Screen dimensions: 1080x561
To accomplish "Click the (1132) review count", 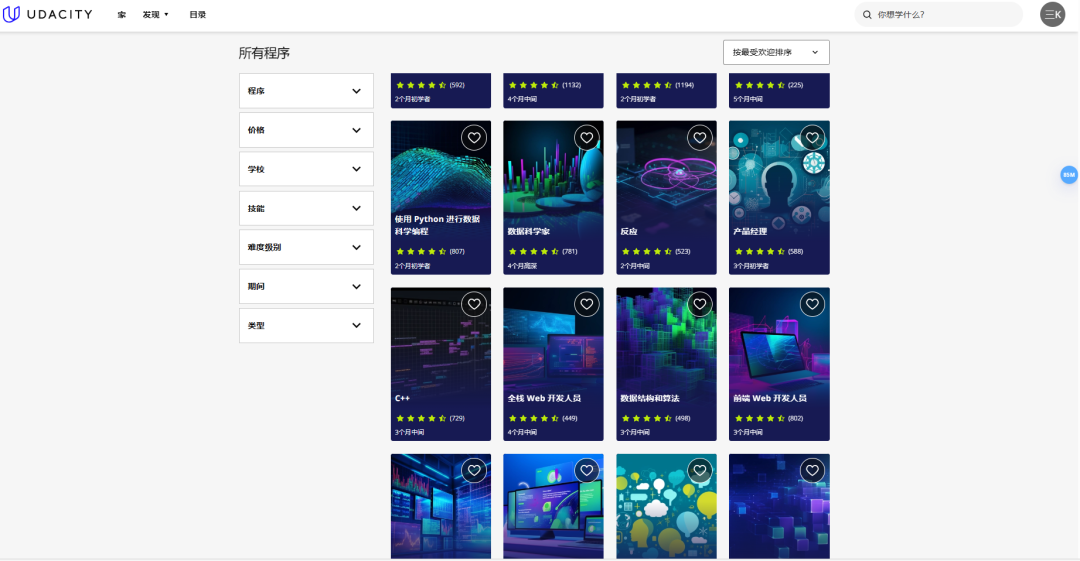I will [x=572, y=85].
